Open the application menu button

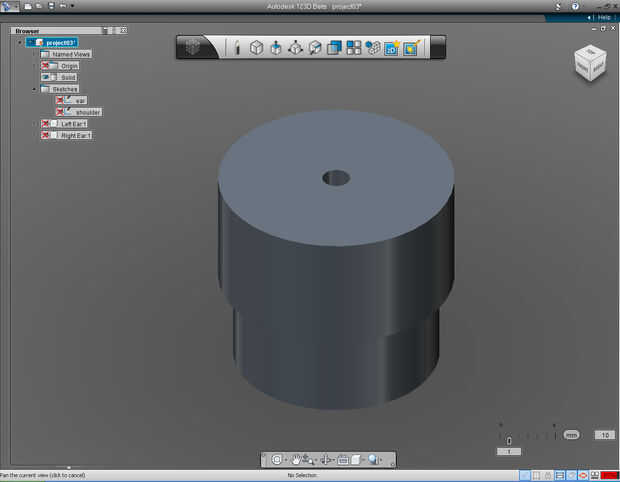9,6
